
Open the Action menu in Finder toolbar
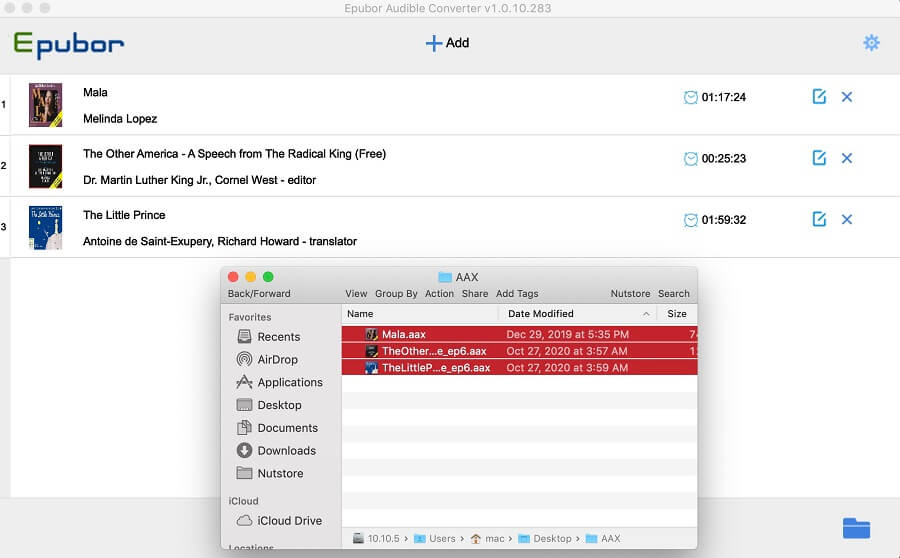[439, 293]
